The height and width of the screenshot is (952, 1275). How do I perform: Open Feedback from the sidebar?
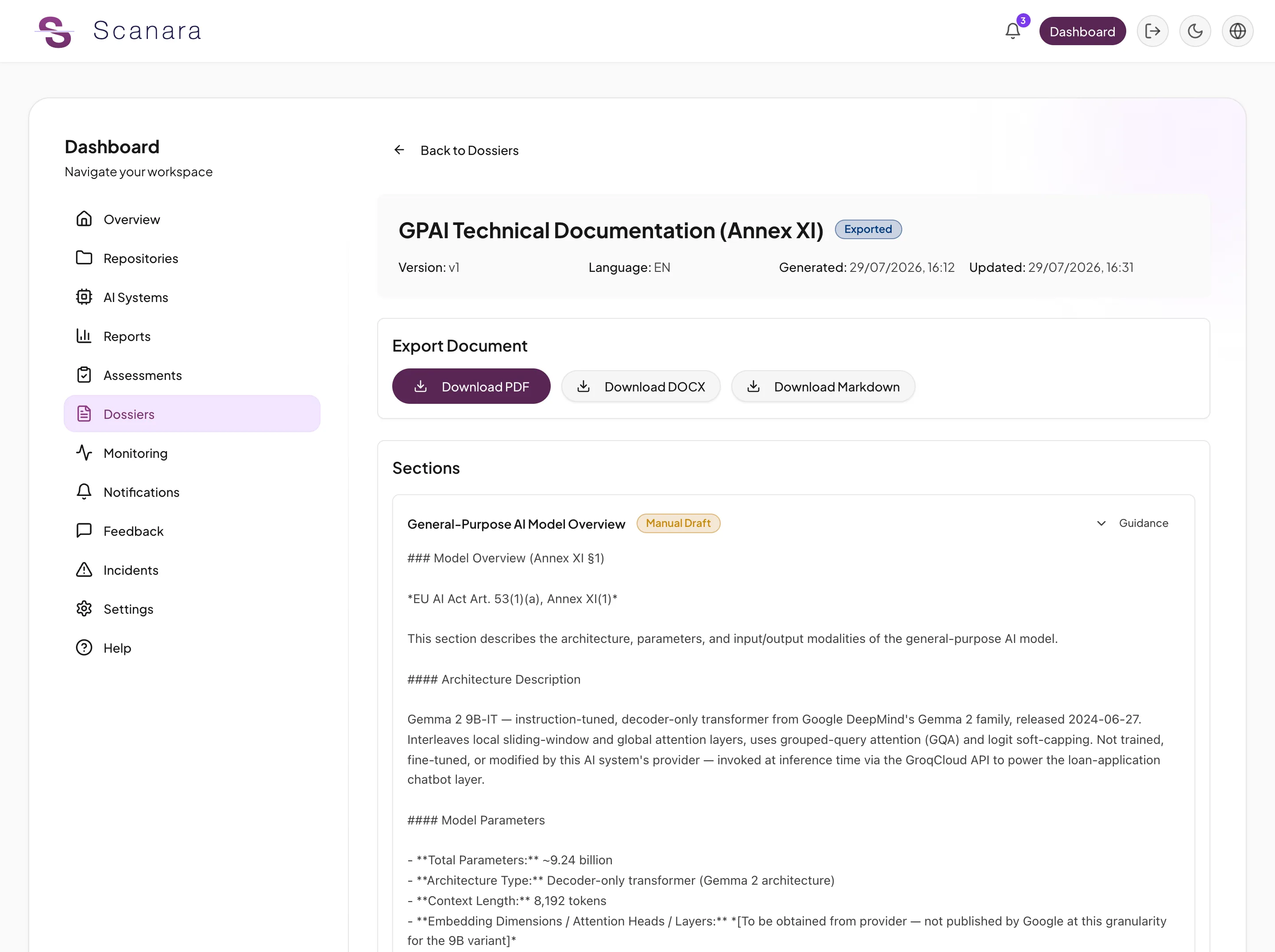[x=192, y=531]
